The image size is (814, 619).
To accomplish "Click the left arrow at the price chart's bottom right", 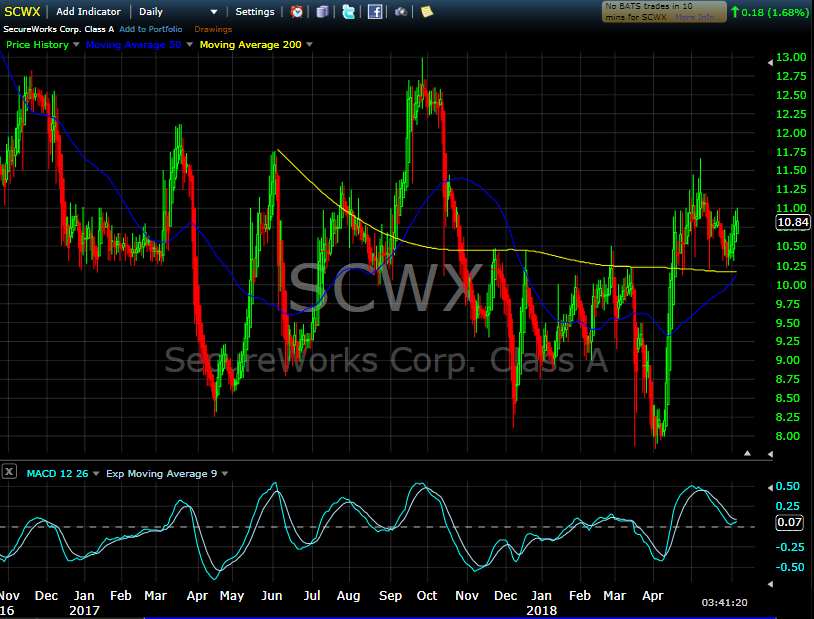I will 770,454.
